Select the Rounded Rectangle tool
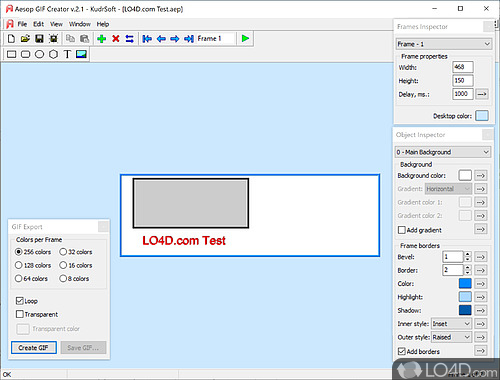 pyautogui.click(x=26, y=54)
